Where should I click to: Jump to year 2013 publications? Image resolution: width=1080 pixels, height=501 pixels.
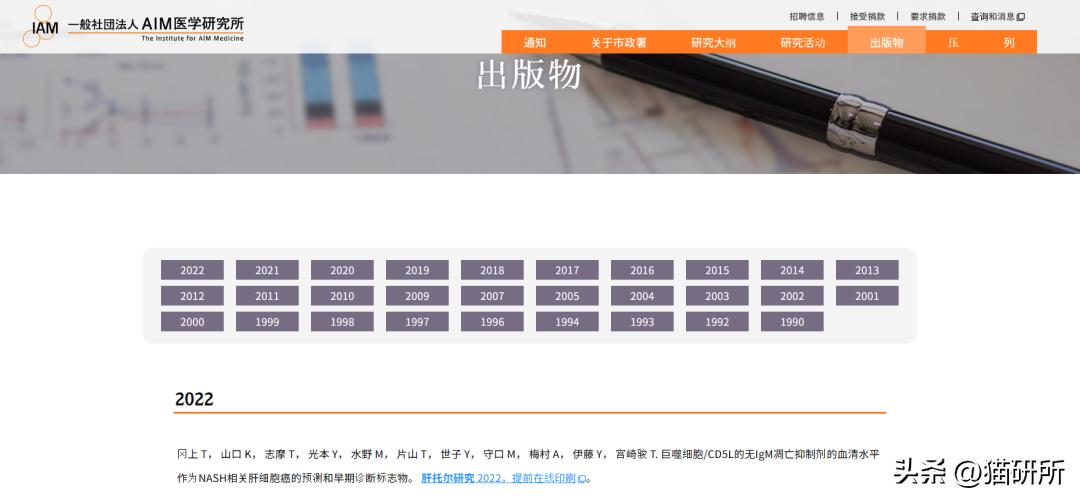pos(867,270)
